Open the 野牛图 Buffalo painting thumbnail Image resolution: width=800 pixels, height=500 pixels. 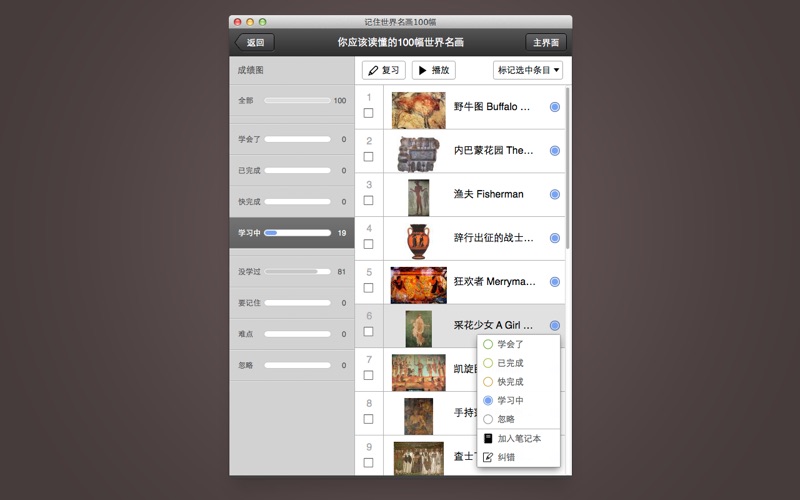point(418,109)
